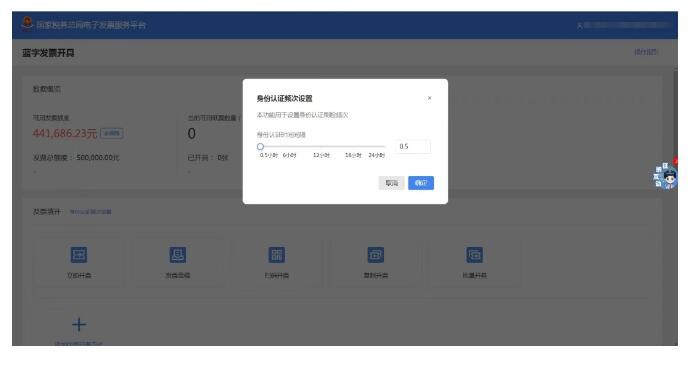
Task: Open the 复制开票 card icon
Action: coord(375,255)
